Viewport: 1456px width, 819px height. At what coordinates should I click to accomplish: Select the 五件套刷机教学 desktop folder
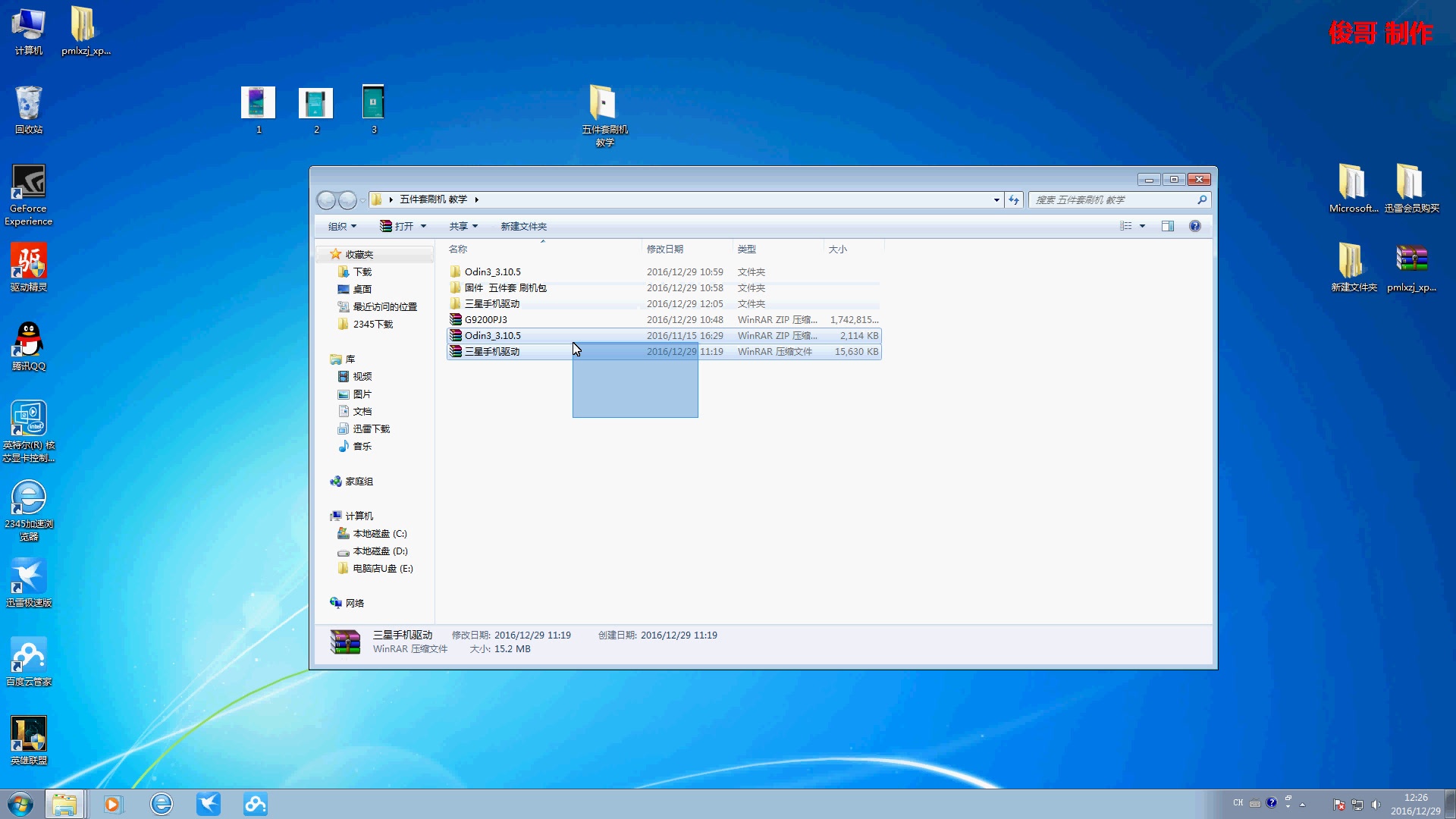(x=604, y=115)
